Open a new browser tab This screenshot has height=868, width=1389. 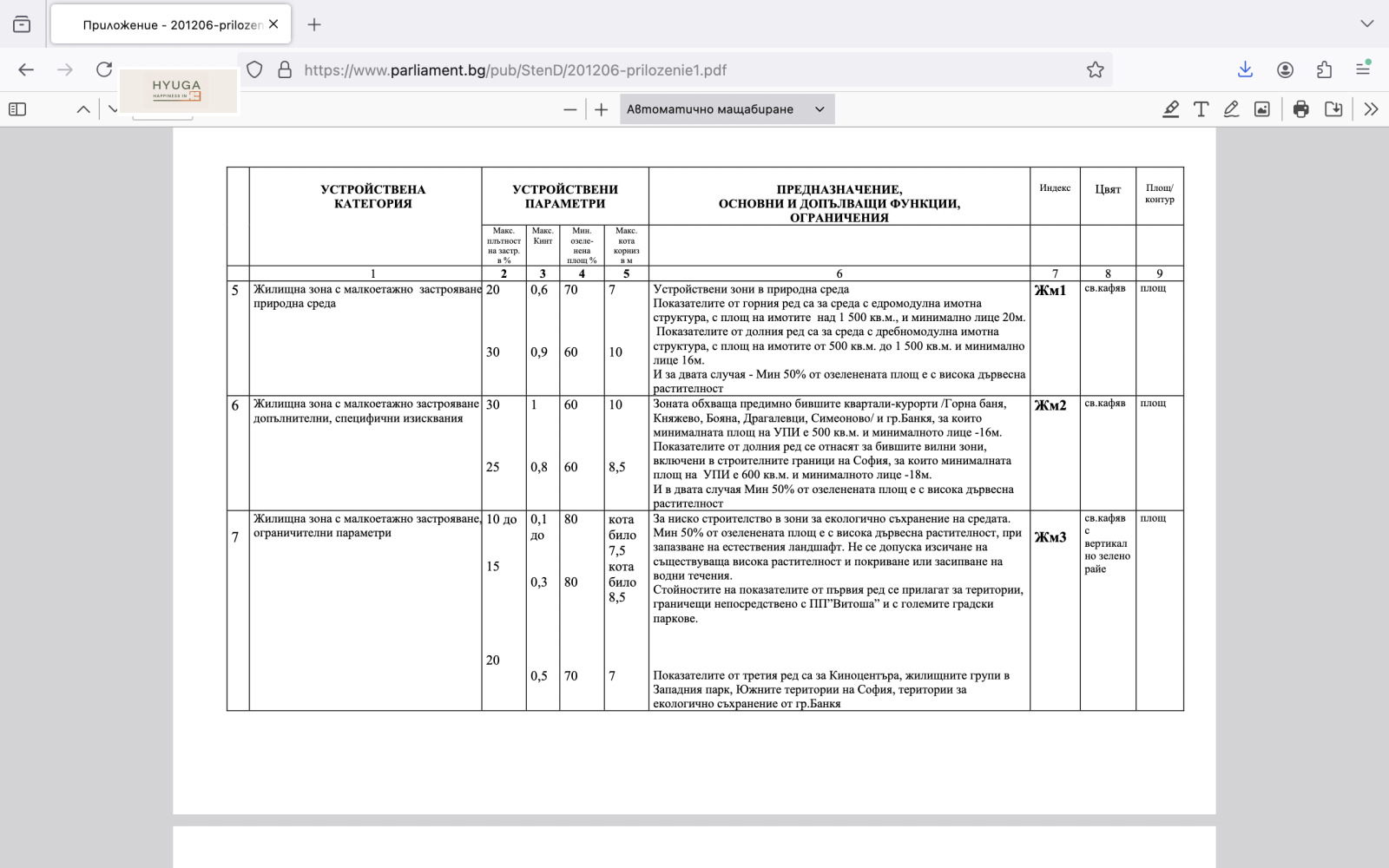click(x=314, y=24)
